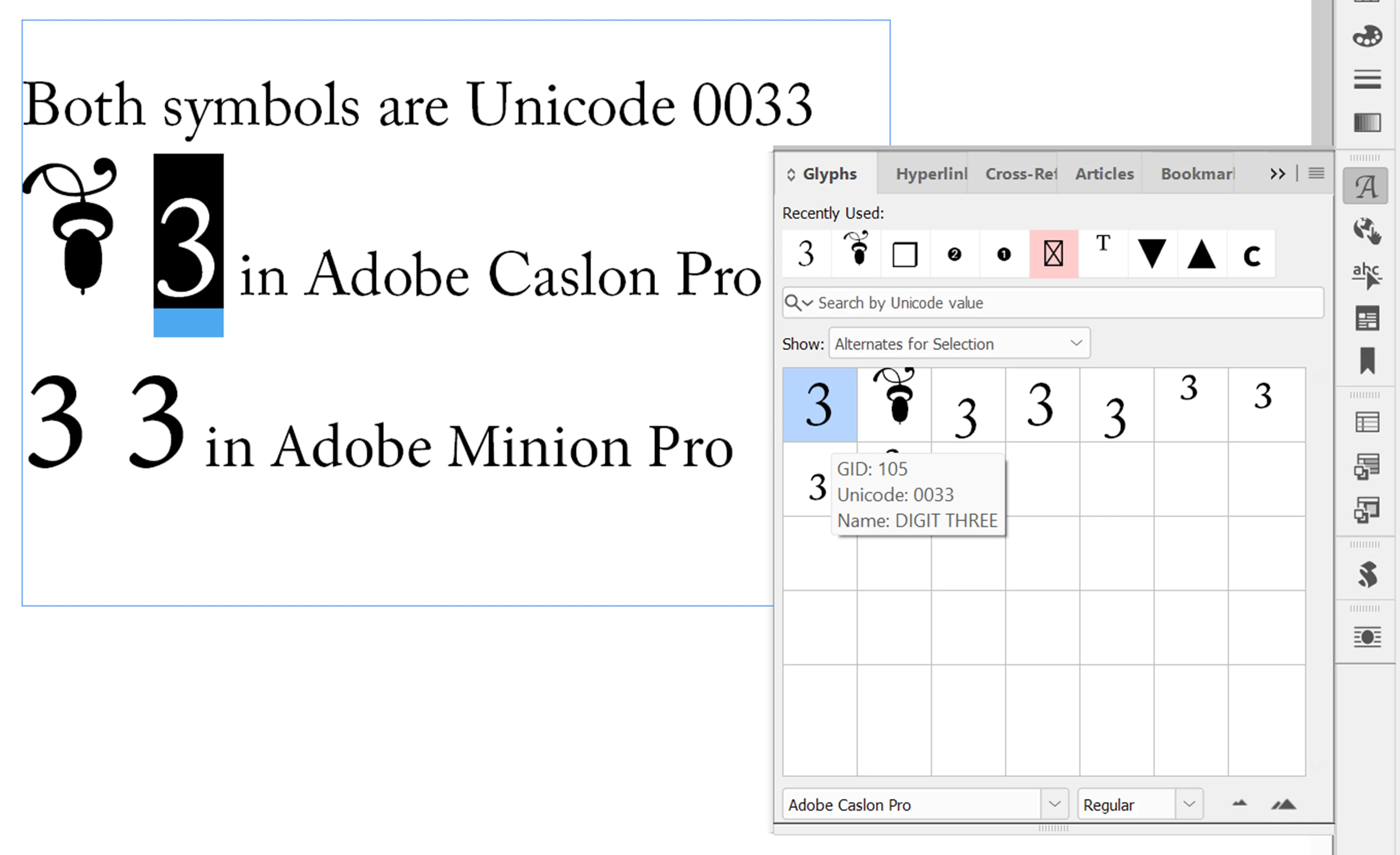Viewport: 1400px width, 855px height.
Task: Open the Adobe Caslon Pro font dropdown
Action: tap(1054, 804)
